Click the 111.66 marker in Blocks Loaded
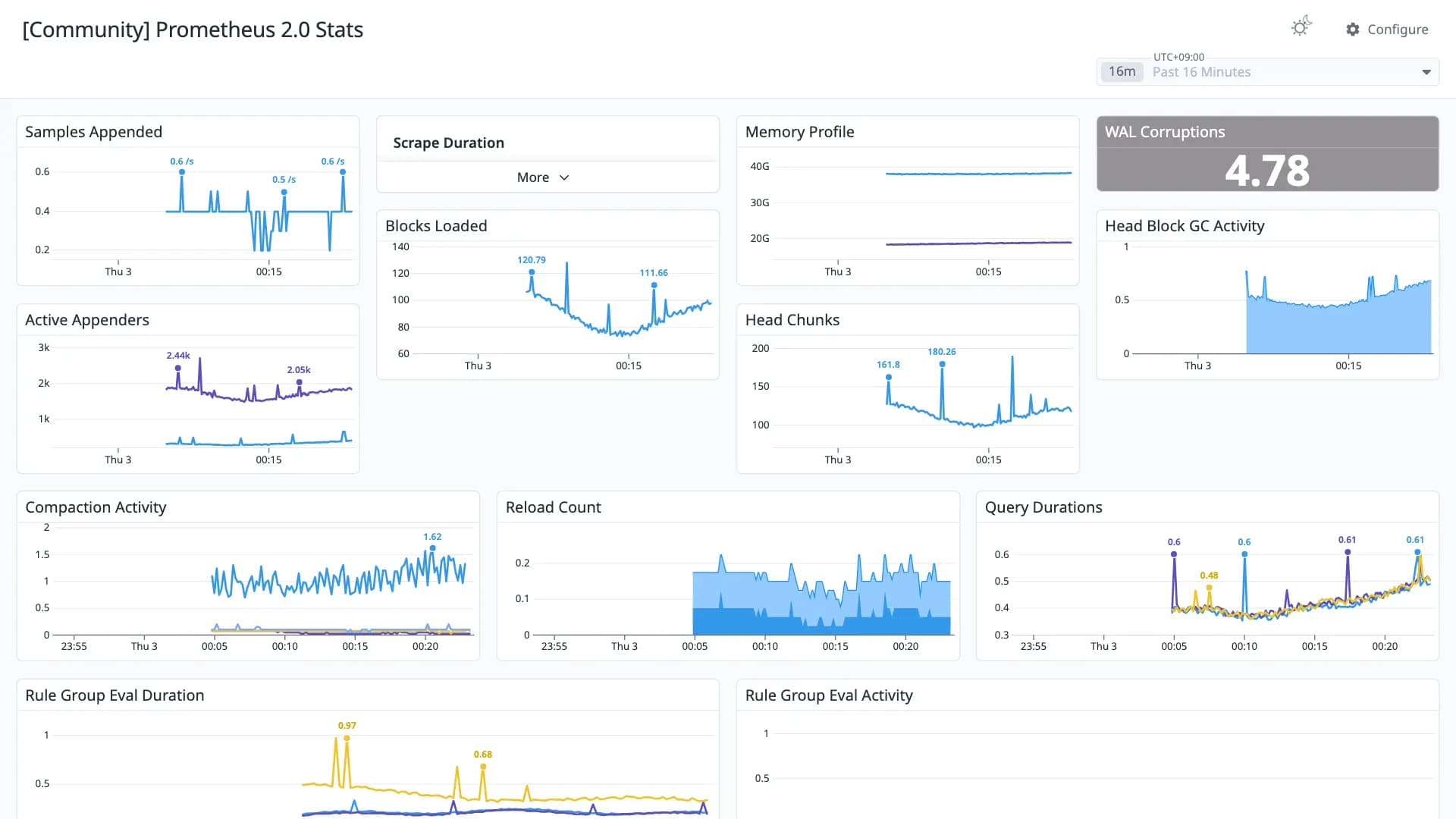 654,285
